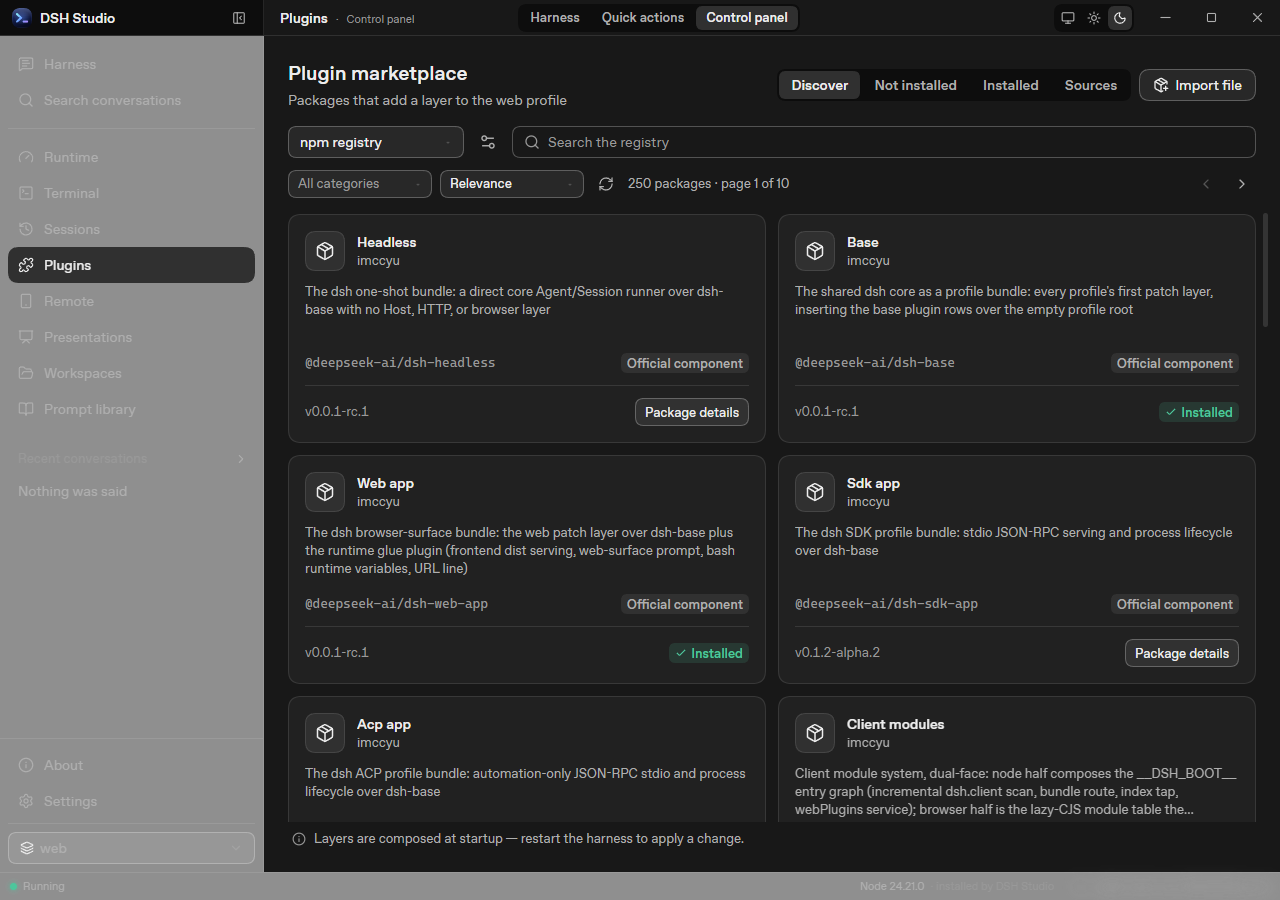
Task: Click the Headless package cube icon
Action: [x=325, y=251]
